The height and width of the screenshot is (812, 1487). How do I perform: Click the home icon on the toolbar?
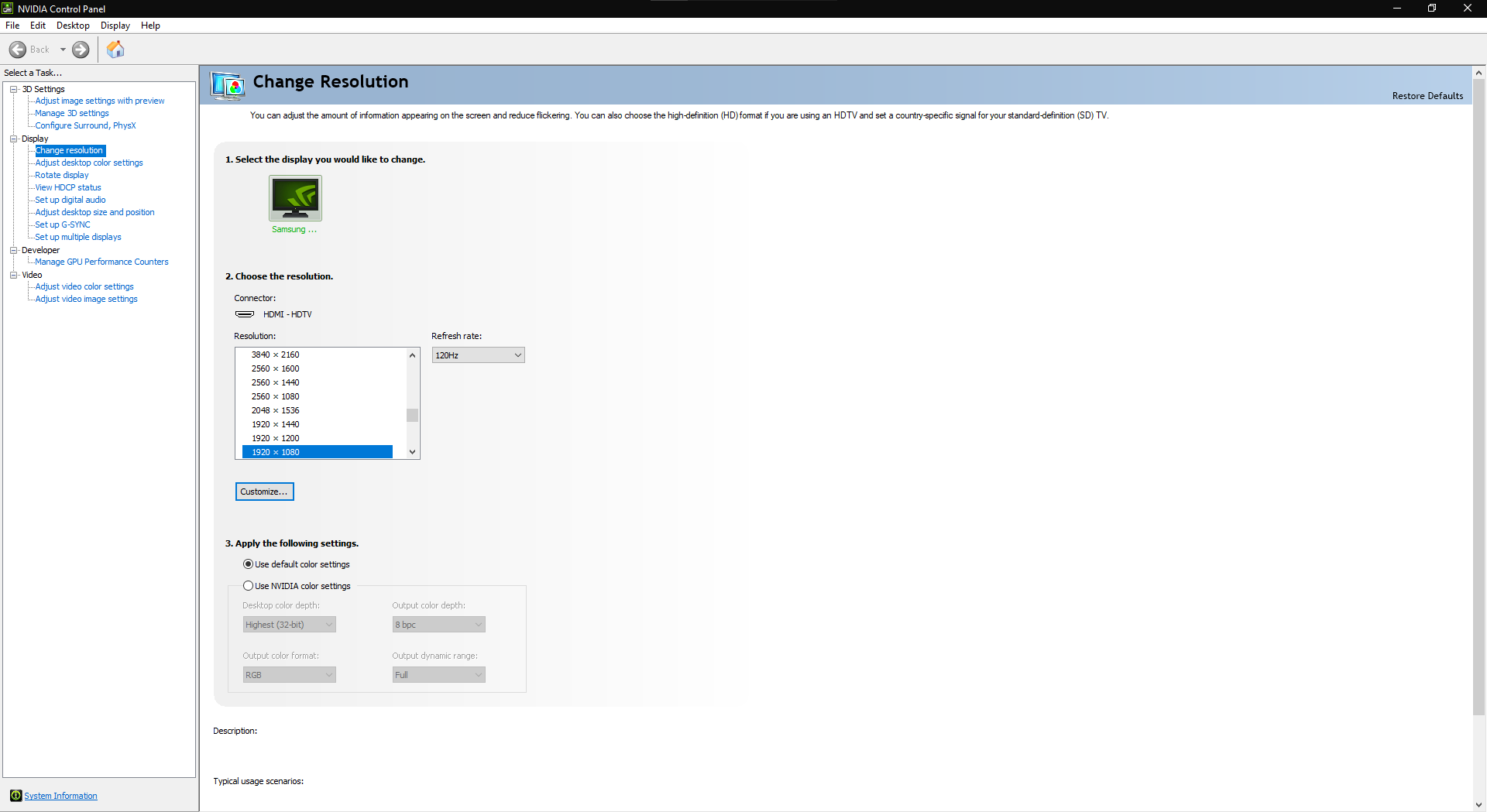tap(115, 49)
